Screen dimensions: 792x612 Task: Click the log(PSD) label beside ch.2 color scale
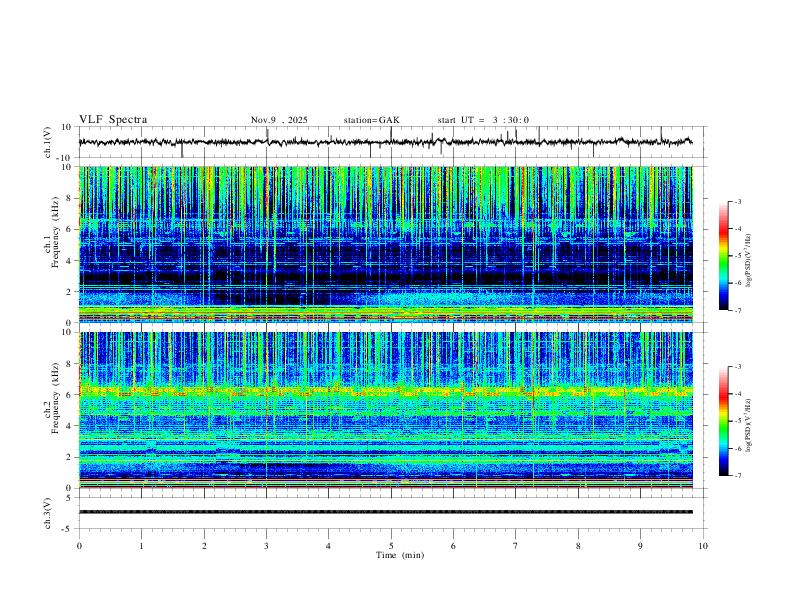pos(749,425)
